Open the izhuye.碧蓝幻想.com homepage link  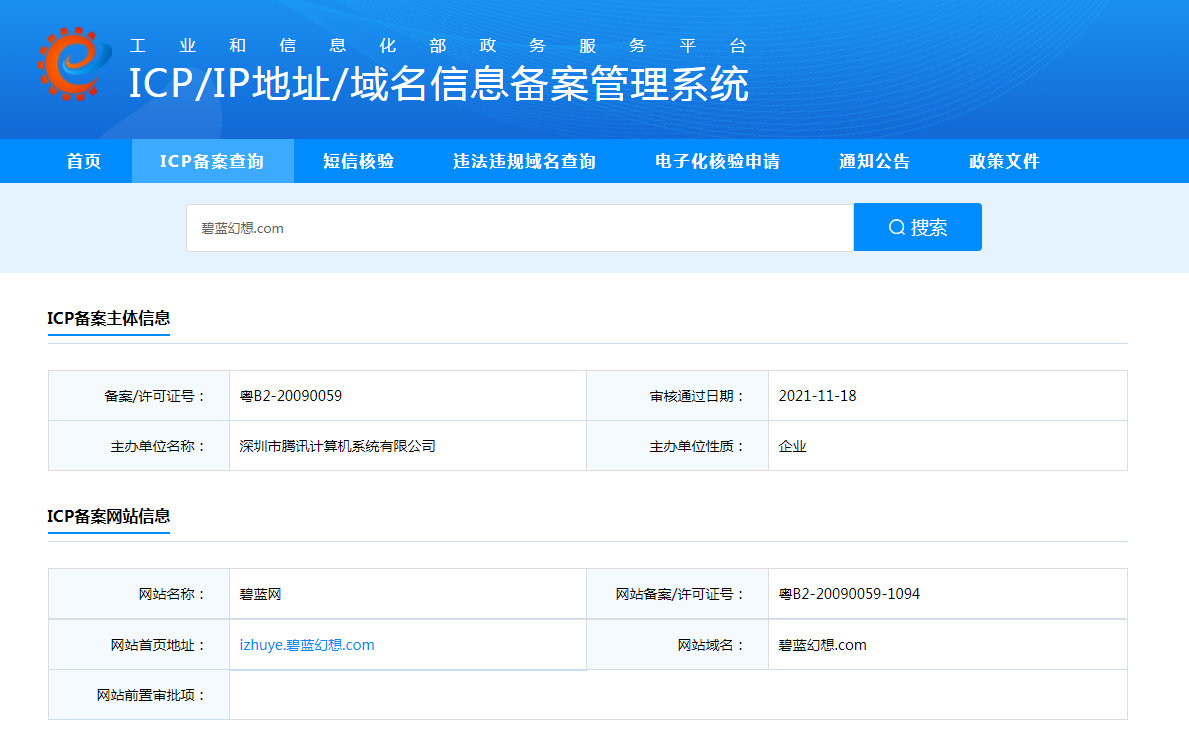click(x=307, y=644)
